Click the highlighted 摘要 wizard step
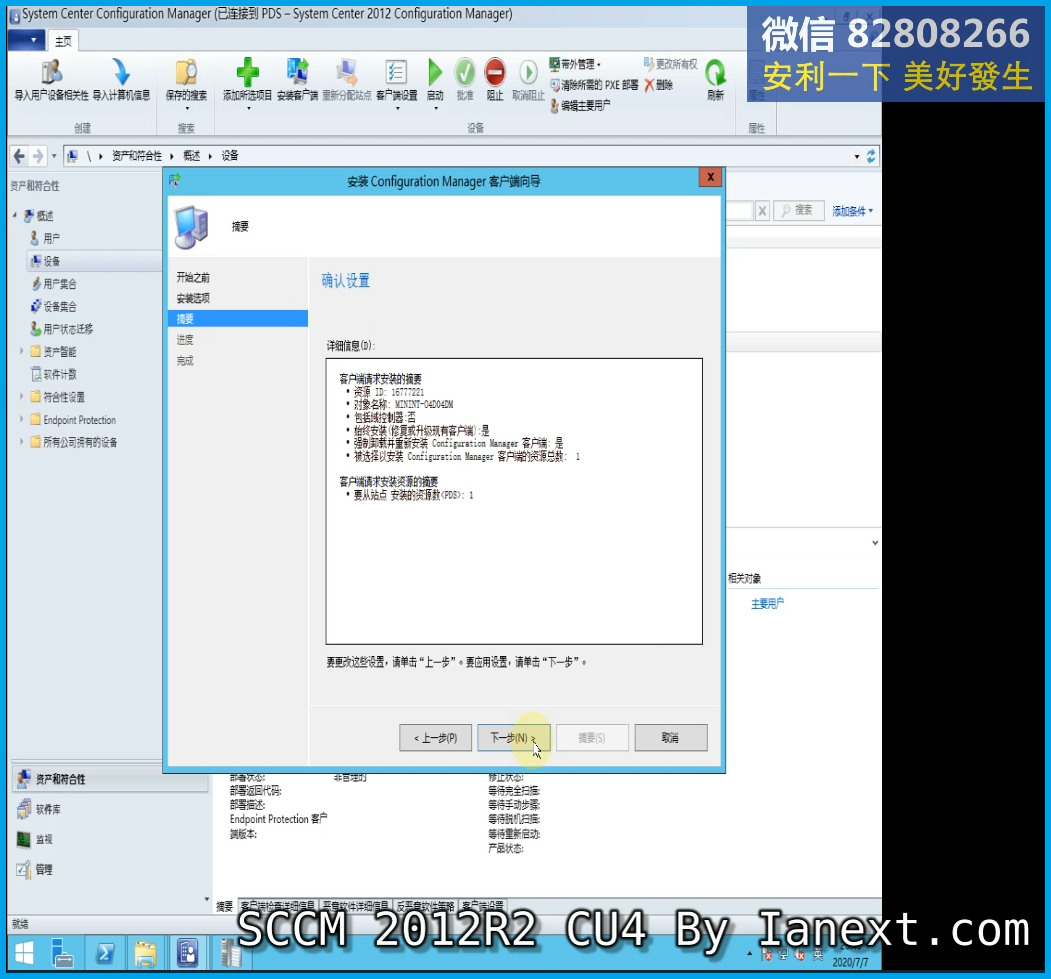The width and height of the screenshot is (1051, 979). tap(238, 319)
